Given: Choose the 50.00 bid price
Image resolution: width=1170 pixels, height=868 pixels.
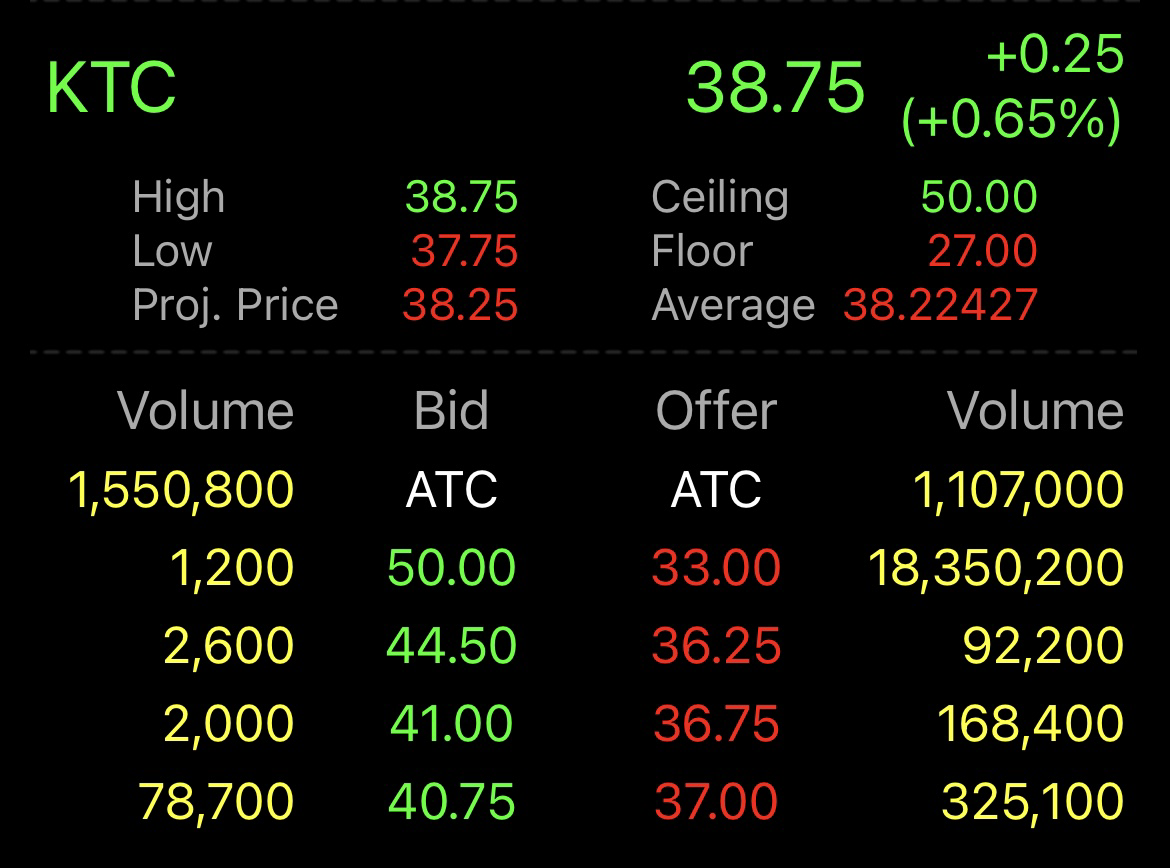Looking at the screenshot, I should tap(451, 567).
